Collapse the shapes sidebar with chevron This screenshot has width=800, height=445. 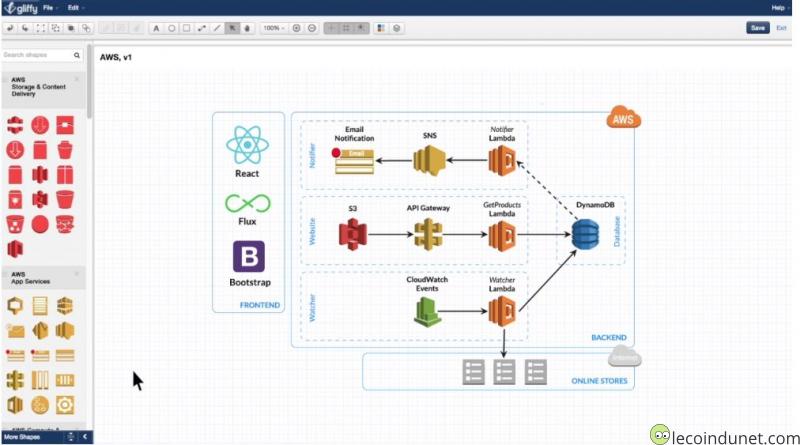coord(85,437)
